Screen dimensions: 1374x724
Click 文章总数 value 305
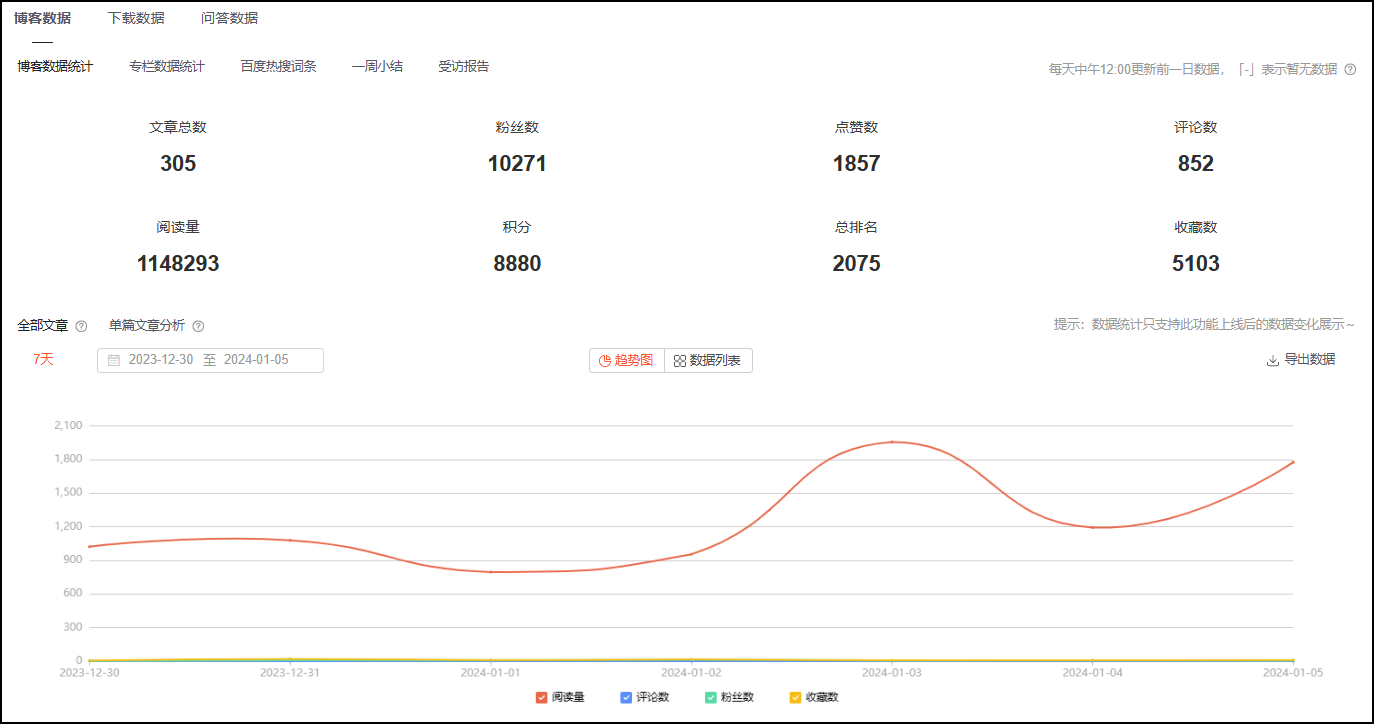point(178,164)
